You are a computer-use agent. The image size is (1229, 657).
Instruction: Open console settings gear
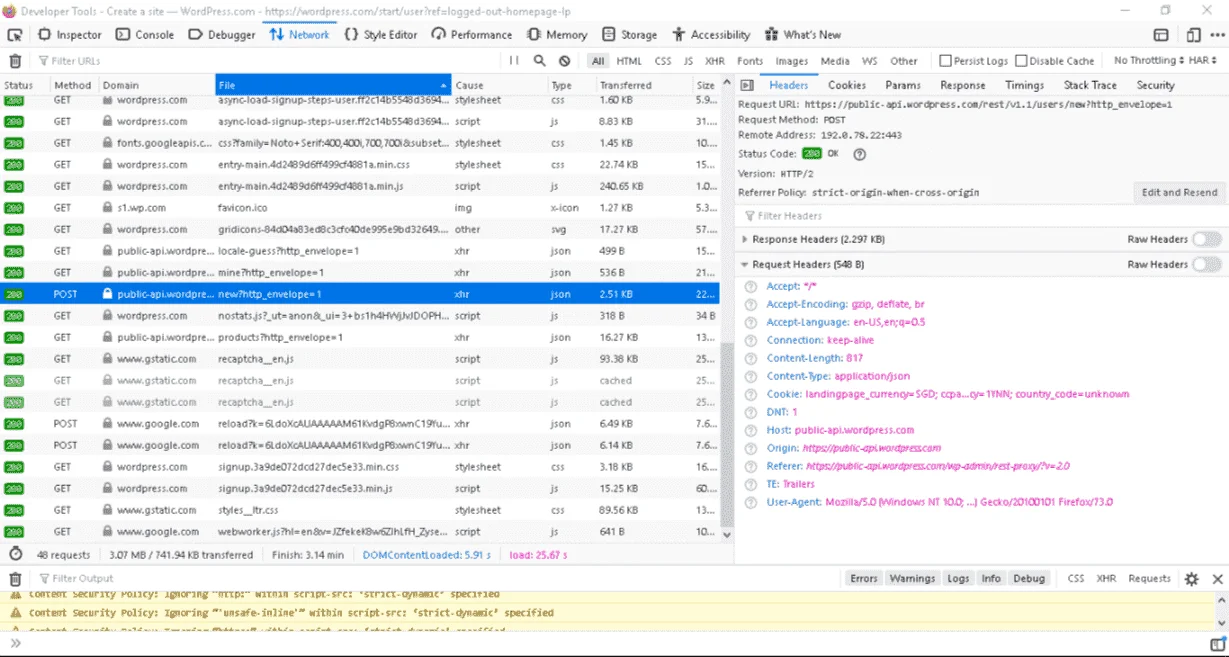click(x=1192, y=578)
